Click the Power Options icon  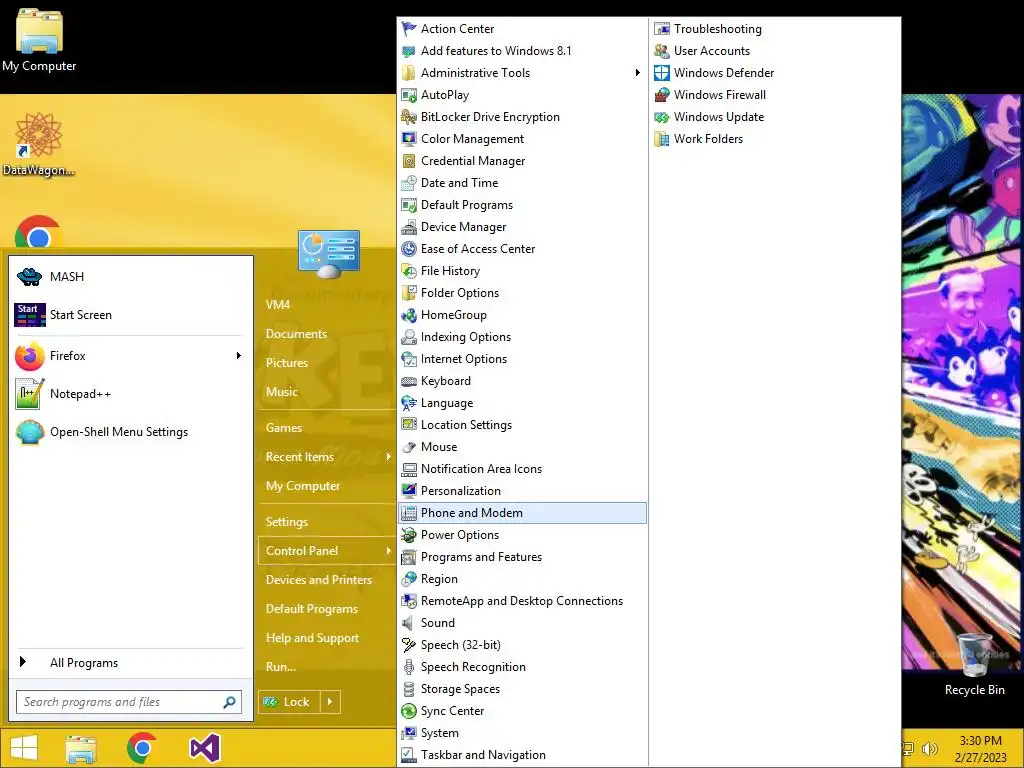[x=409, y=535]
